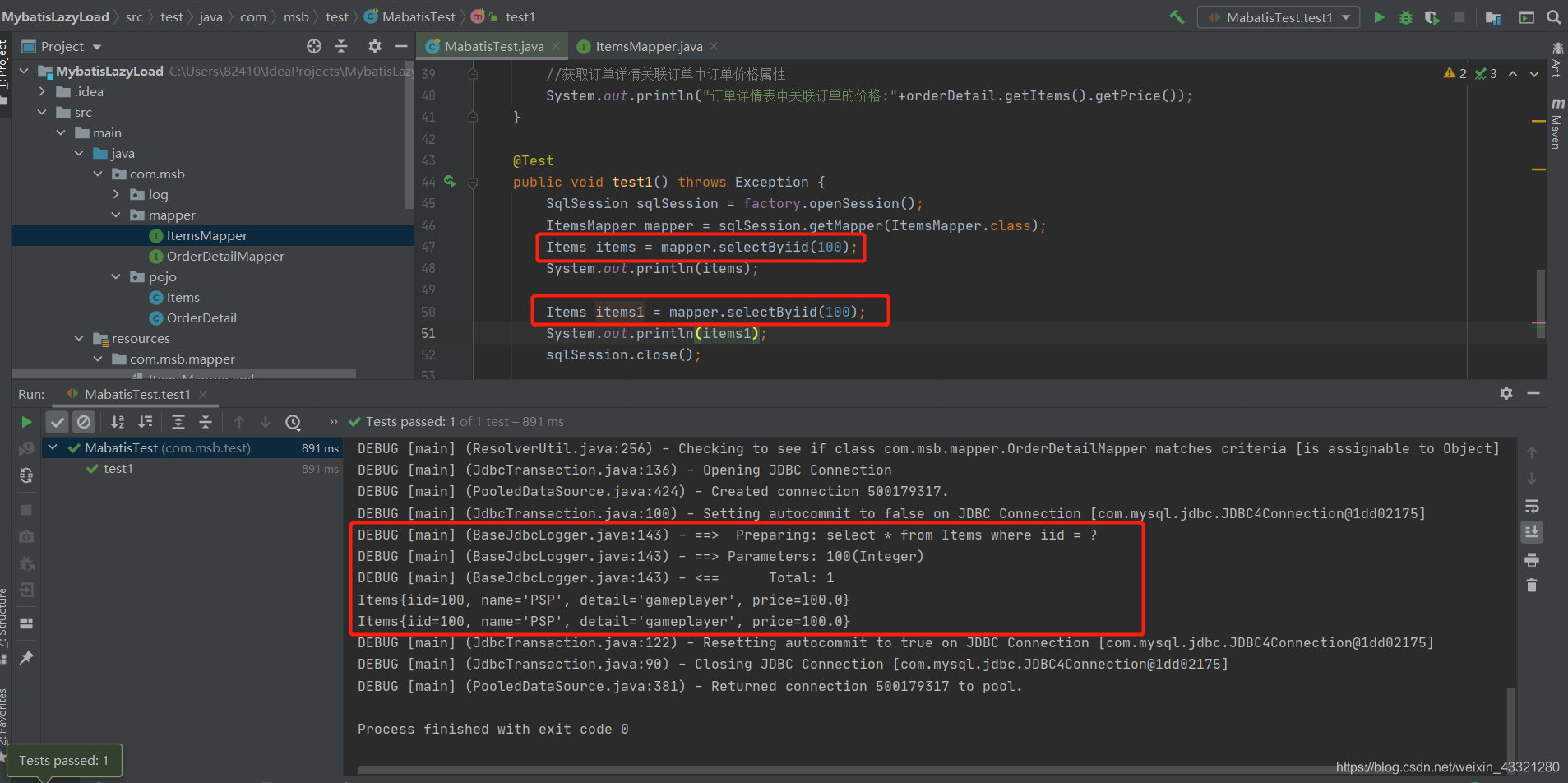This screenshot has height=783, width=1568.
Task: Expand the .idea folder
Action: (x=42, y=92)
